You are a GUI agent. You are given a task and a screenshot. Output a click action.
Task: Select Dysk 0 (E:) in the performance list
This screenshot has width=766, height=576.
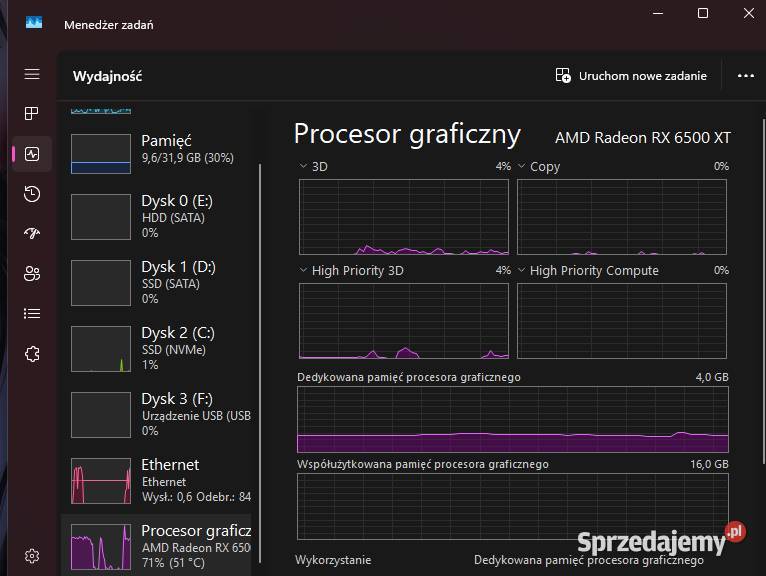coord(156,216)
